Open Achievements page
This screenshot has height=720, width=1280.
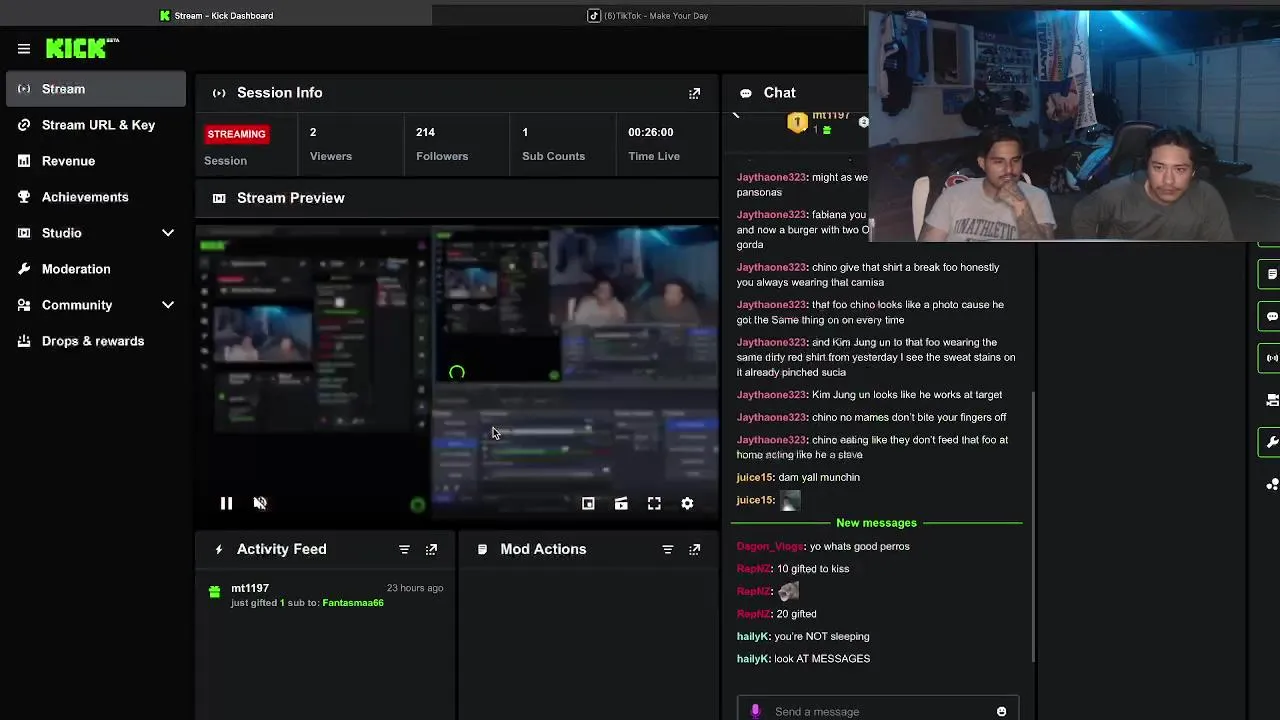tap(96, 197)
